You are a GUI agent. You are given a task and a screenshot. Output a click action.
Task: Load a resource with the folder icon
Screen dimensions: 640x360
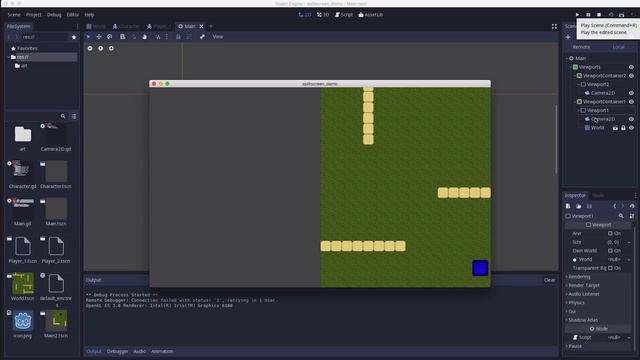click(578, 206)
